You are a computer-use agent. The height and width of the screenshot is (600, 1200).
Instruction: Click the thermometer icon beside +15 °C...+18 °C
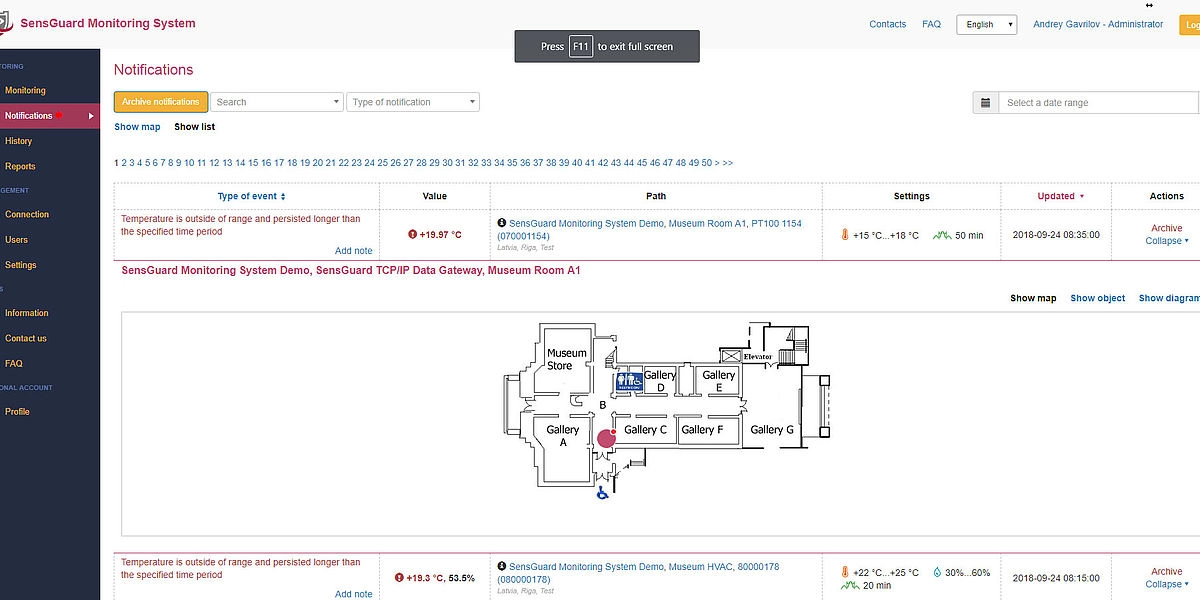click(844, 236)
